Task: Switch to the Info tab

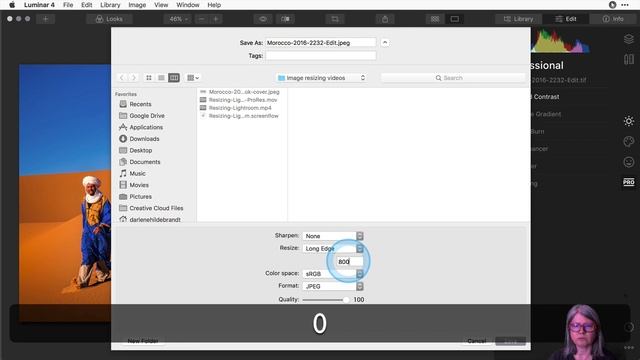Action: (613, 19)
